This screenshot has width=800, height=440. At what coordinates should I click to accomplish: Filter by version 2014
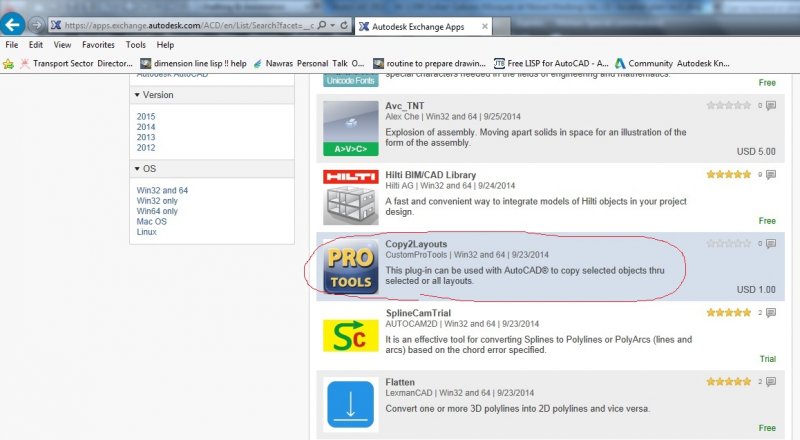(x=146, y=127)
